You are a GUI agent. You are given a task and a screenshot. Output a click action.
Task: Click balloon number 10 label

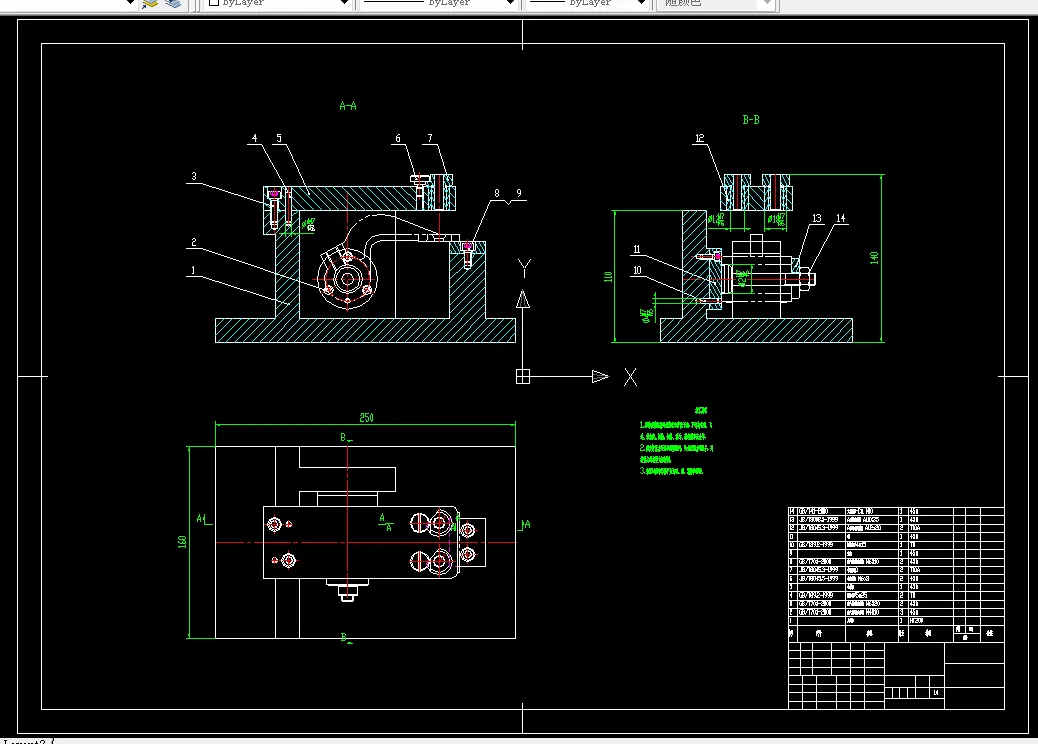pos(637,270)
